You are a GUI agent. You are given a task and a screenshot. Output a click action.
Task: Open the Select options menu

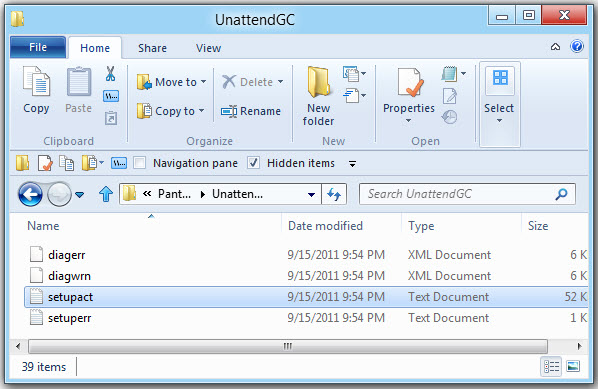[x=499, y=104]
